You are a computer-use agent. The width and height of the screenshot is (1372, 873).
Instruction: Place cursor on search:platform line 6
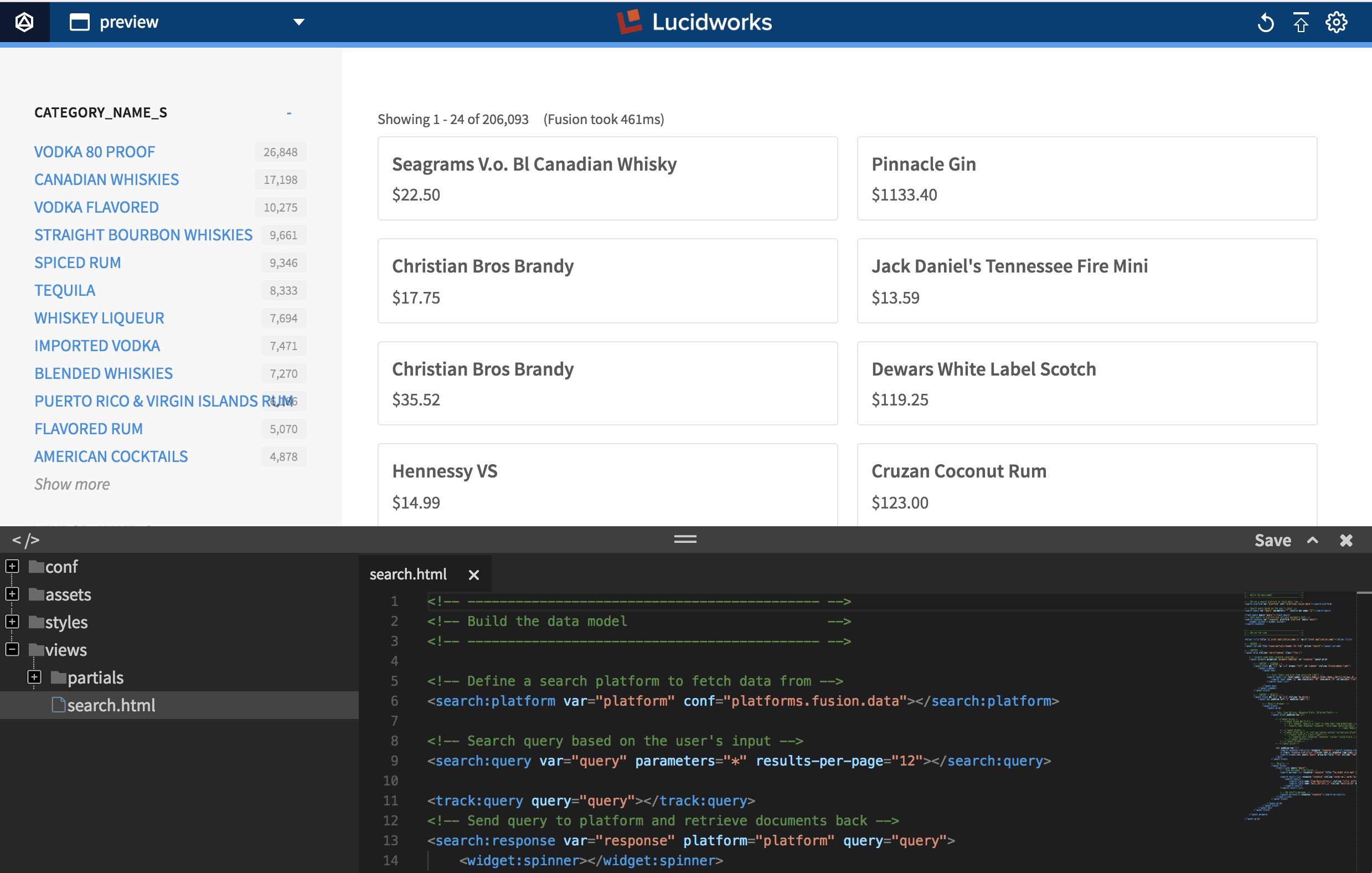click(x=743, y=701)
